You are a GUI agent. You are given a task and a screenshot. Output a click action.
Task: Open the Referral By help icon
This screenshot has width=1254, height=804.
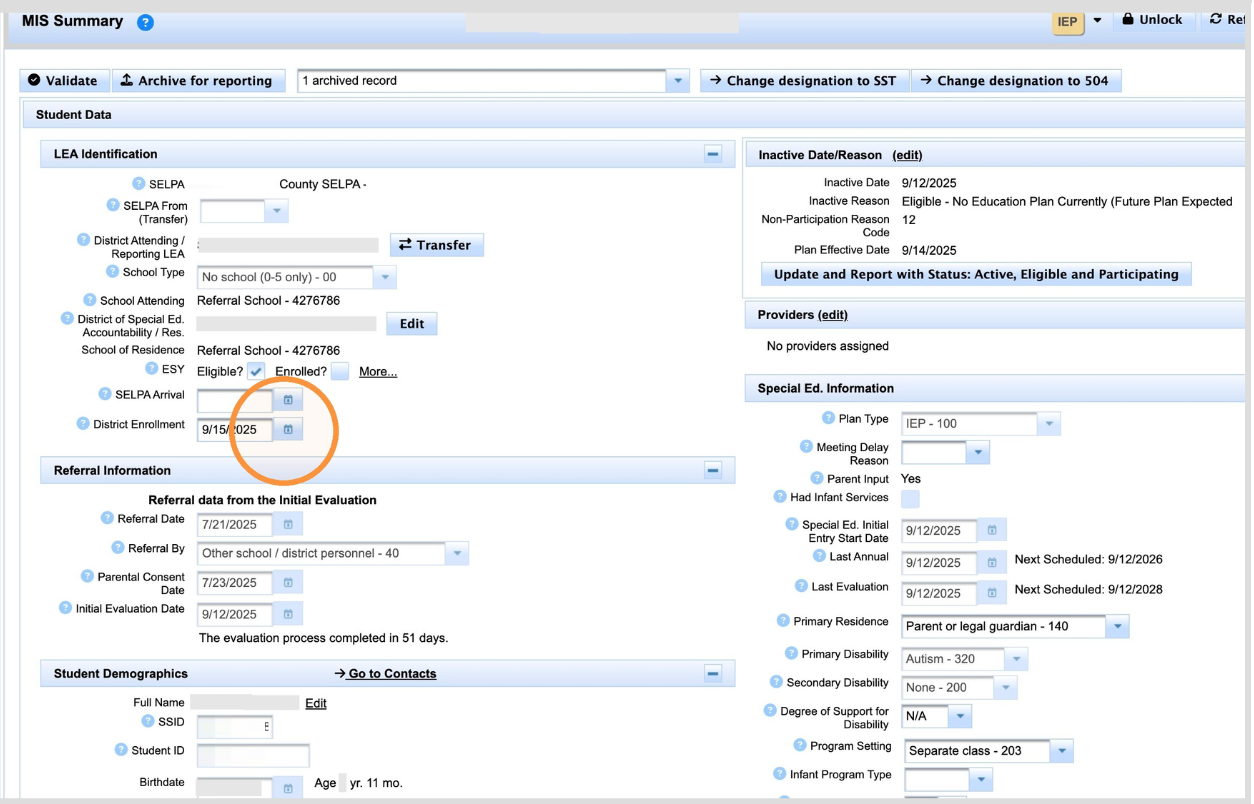point(118,548)
